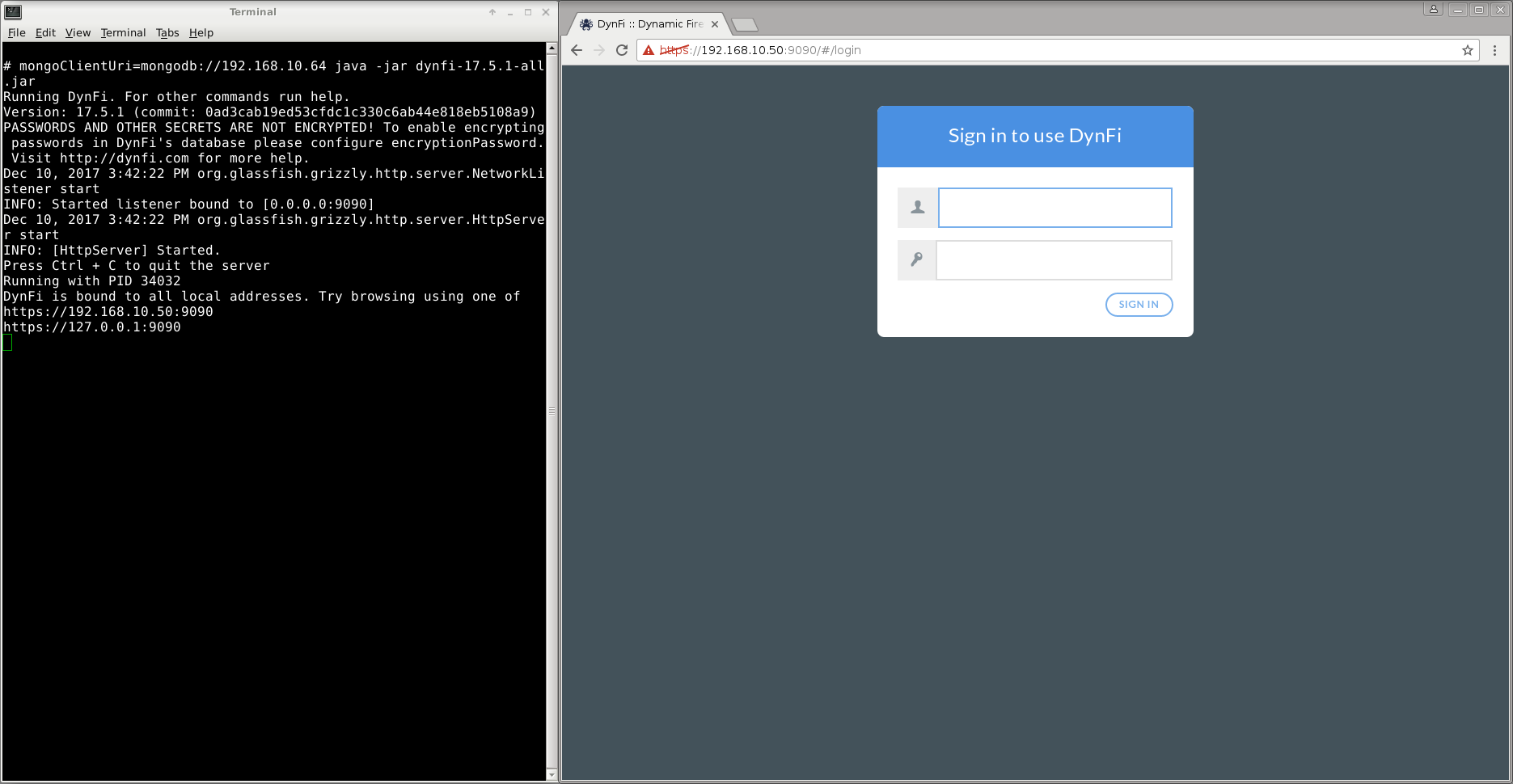Click the SIGN IN button
Screen dimensions: 1513x784
point(1139,305)
